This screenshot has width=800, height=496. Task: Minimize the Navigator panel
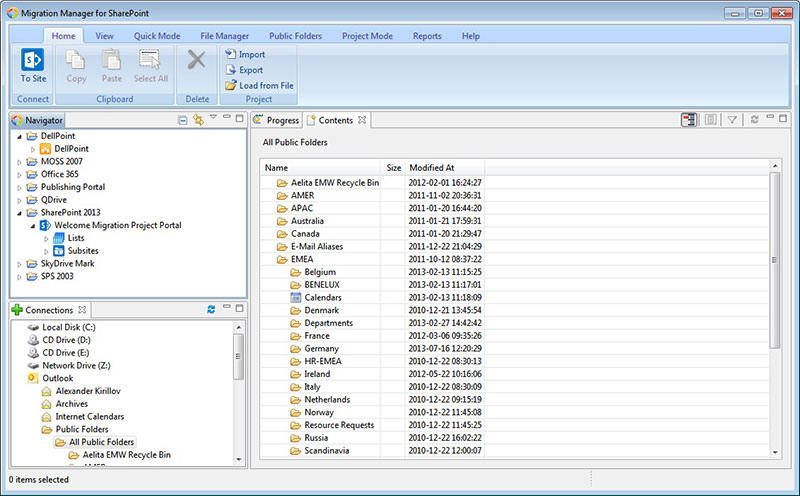pos(227,117)
